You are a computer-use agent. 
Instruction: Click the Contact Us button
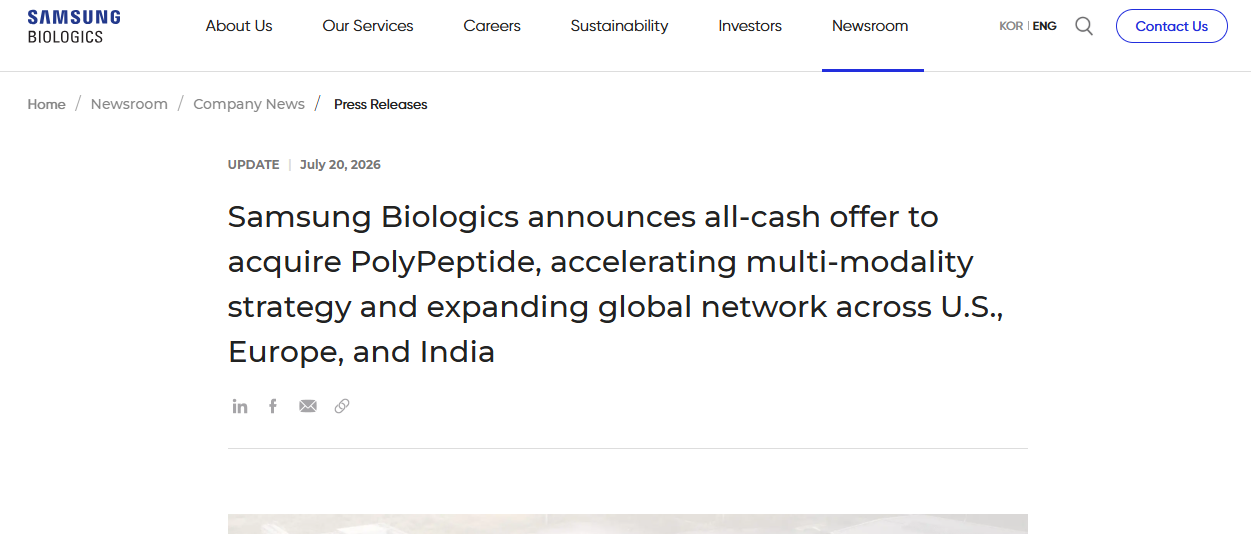1172,26
